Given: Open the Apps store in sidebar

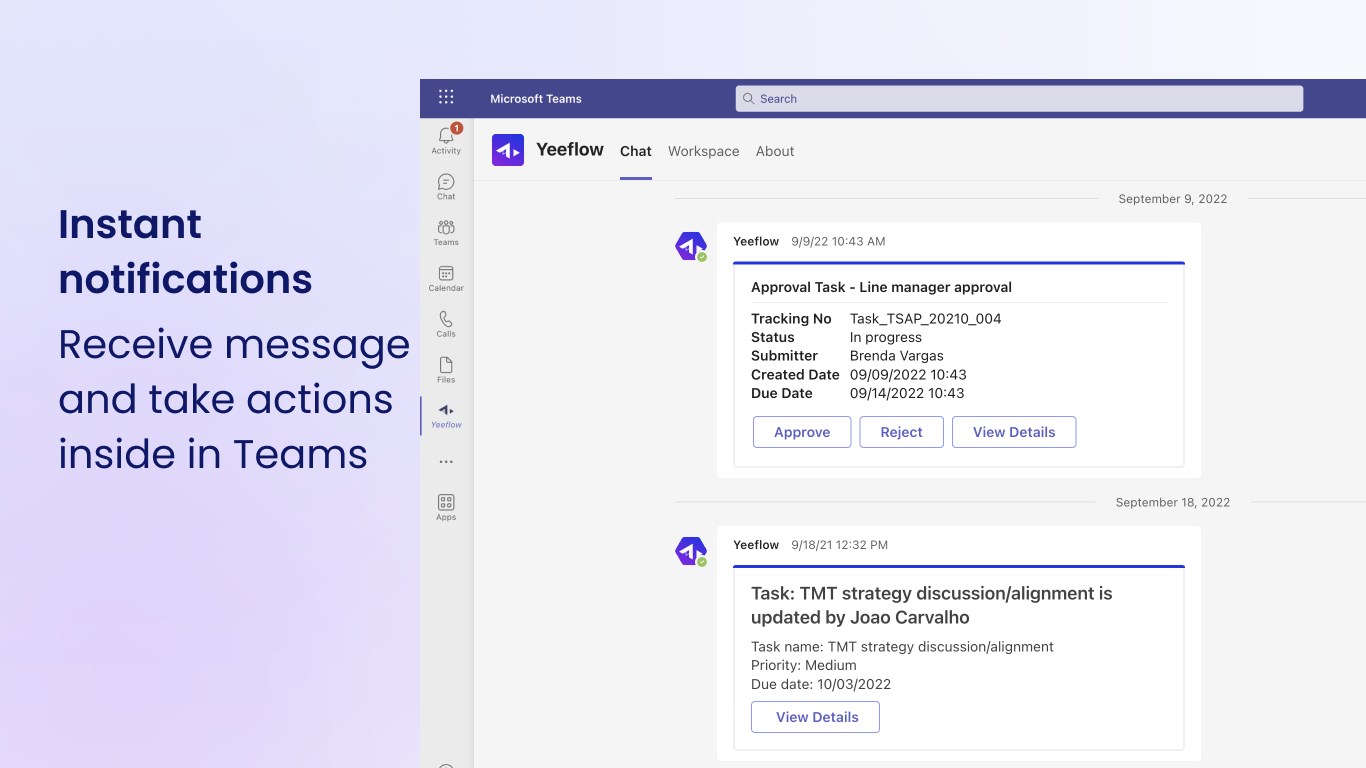Looking at the screenshot, I should [446, 507].
